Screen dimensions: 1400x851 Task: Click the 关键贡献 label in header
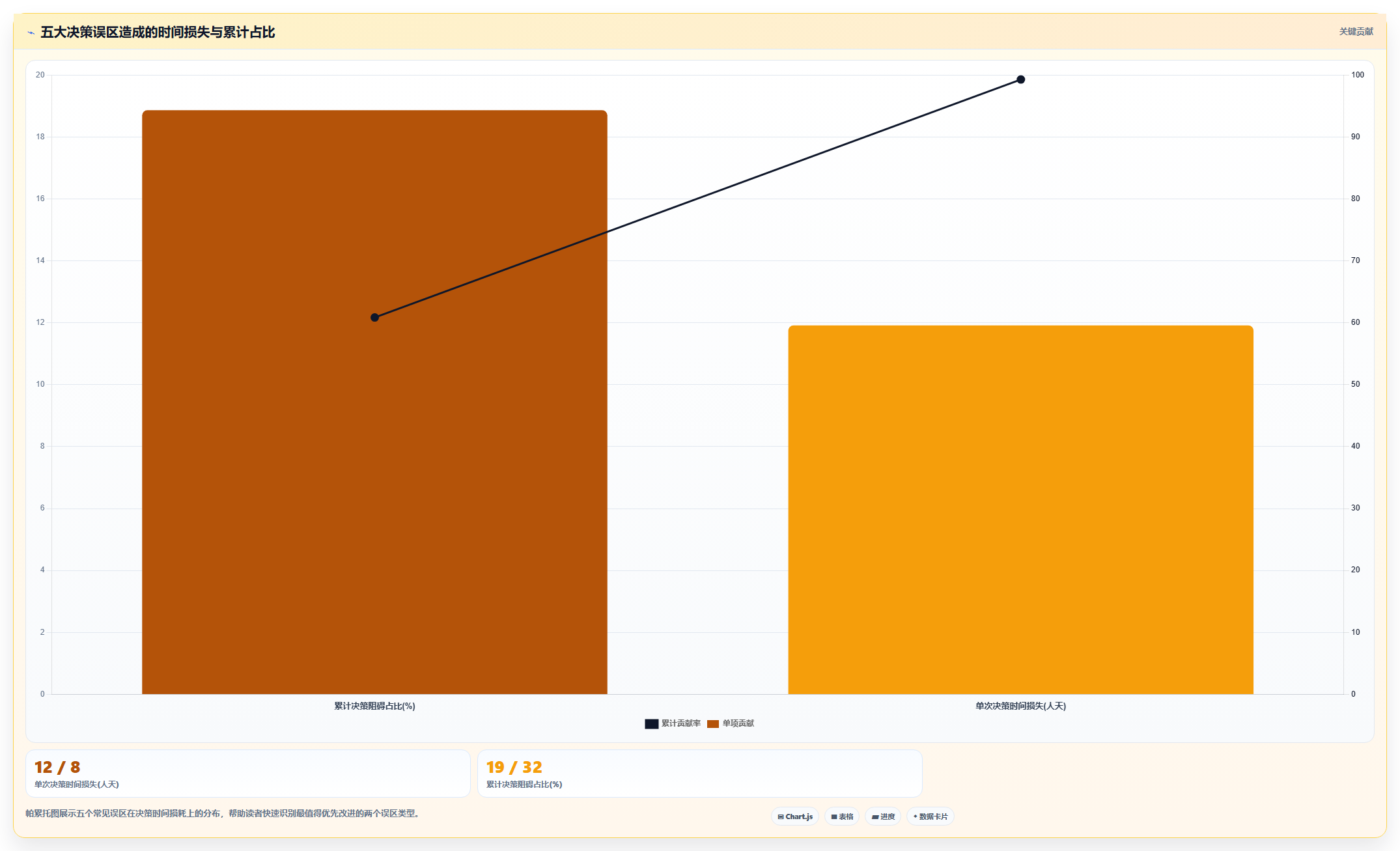[1356, 31]
